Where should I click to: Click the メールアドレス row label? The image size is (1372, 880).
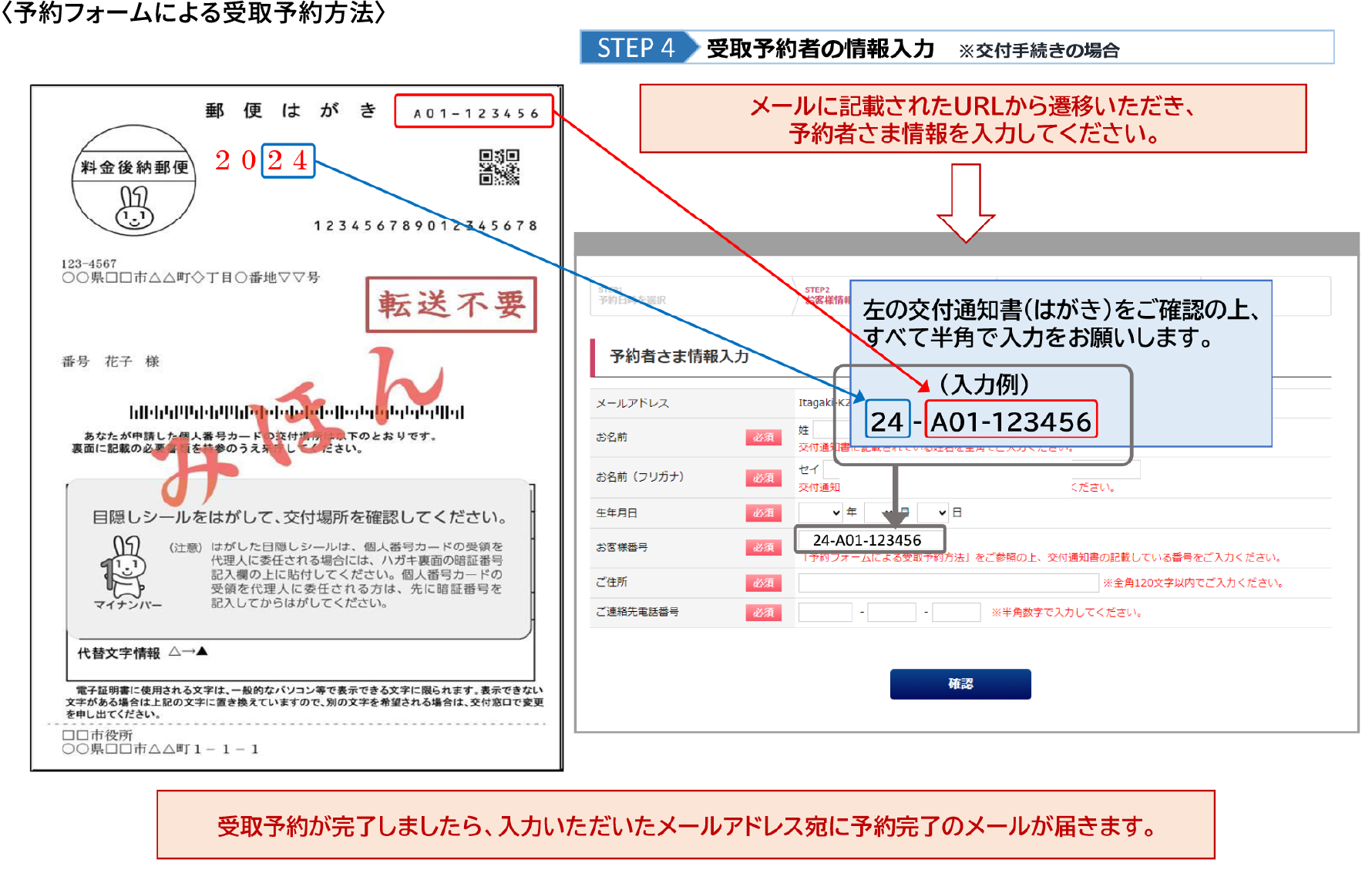point(632,403)
